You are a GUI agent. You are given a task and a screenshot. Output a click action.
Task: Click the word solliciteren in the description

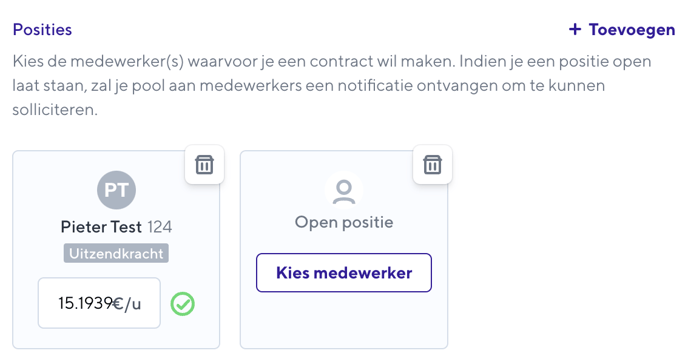tap(55, 109)
